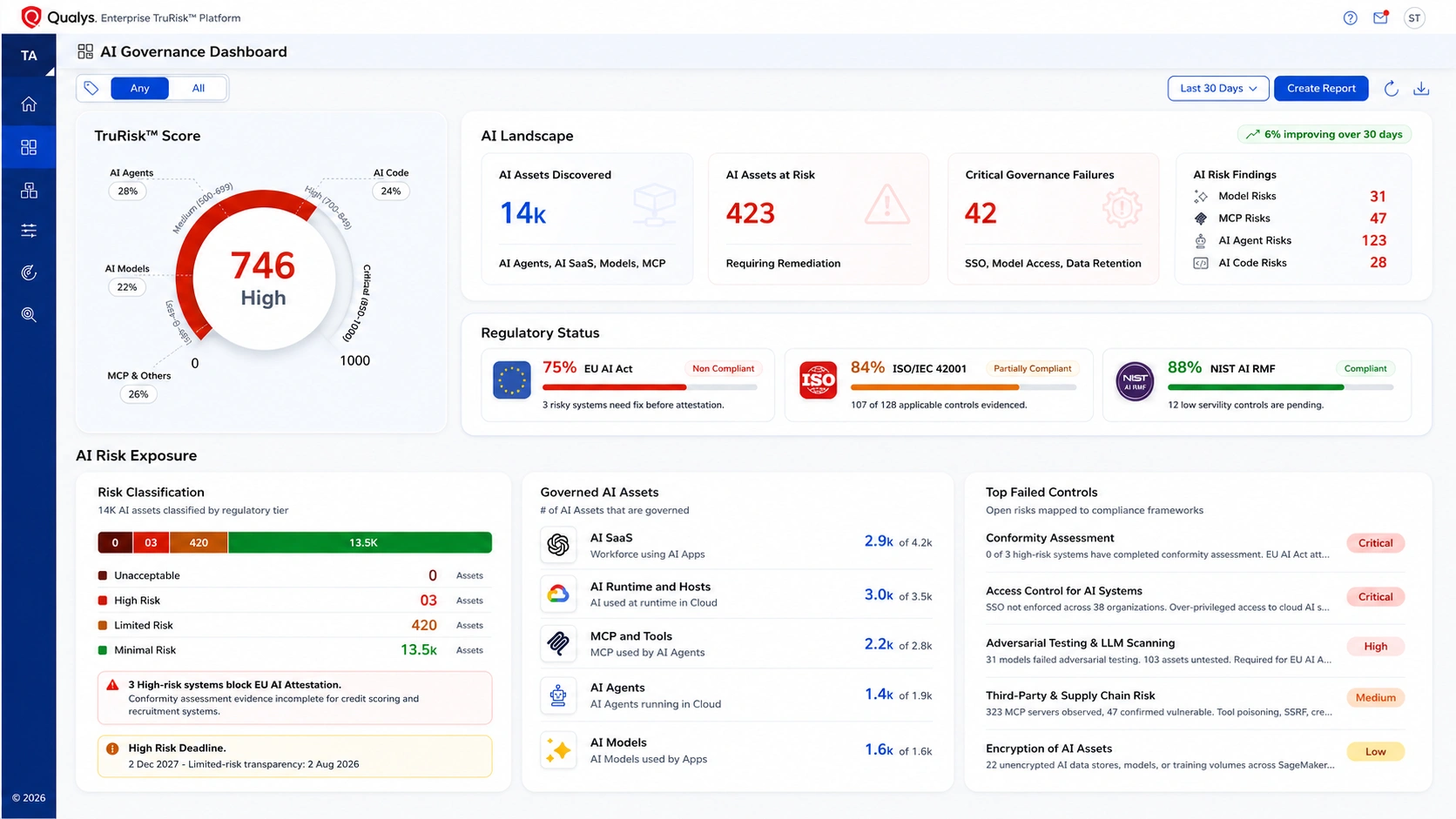Click the EU AI Act red progress bar
Screen dimensions: 1456x819
tap(650, 387)
